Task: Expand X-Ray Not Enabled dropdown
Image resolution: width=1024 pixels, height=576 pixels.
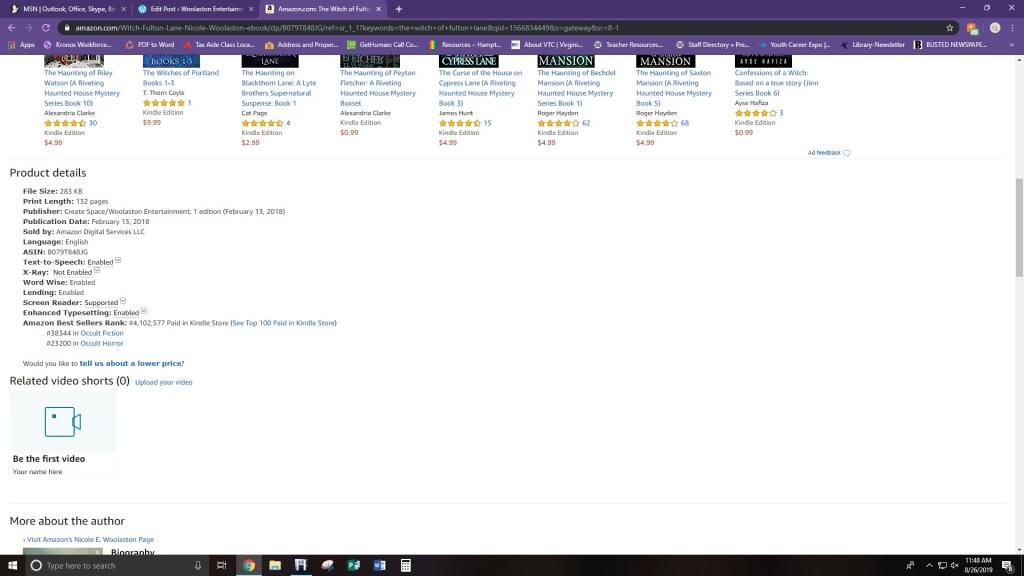Action: 97,270
